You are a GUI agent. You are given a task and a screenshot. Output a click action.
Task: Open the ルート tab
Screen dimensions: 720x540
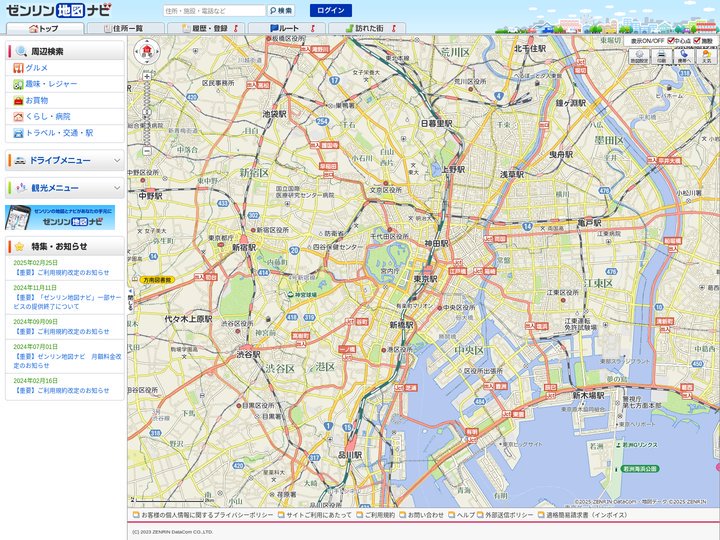287,28
